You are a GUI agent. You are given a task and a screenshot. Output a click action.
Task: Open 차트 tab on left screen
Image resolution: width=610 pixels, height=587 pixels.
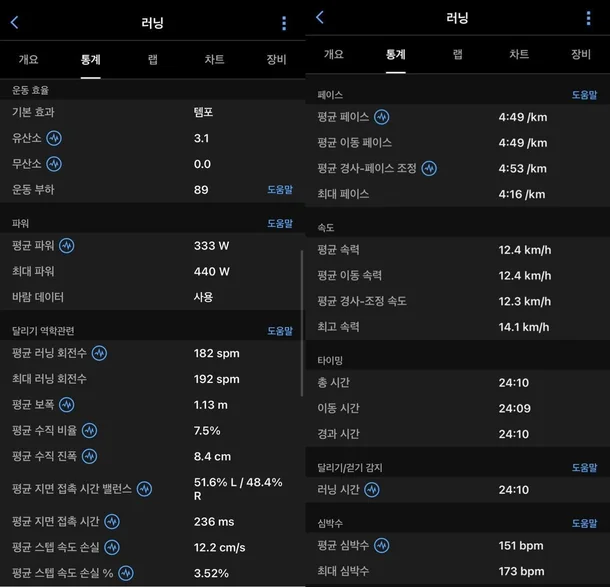pos(214,60)
